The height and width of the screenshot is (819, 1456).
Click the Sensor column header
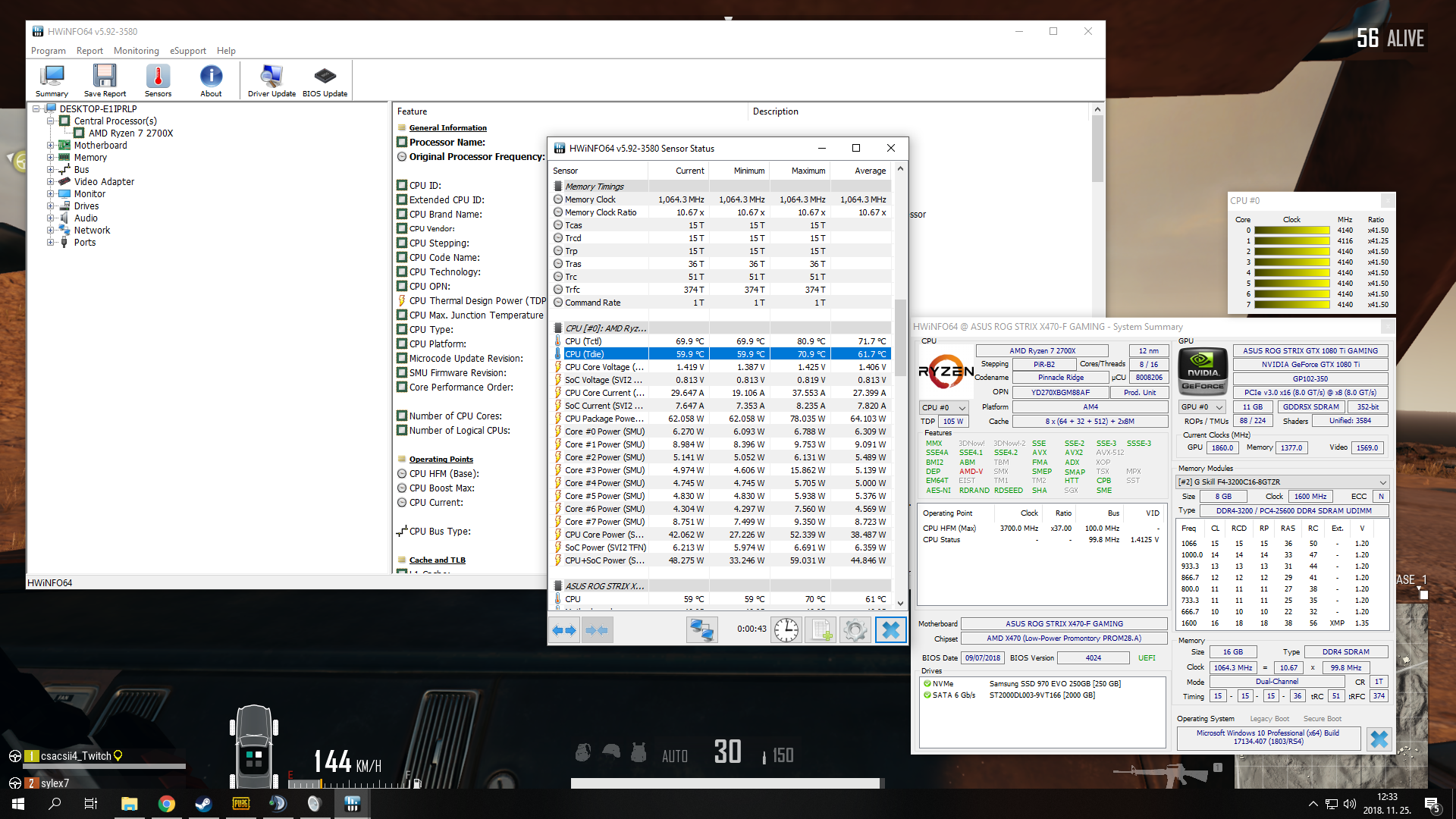(598, 171)
